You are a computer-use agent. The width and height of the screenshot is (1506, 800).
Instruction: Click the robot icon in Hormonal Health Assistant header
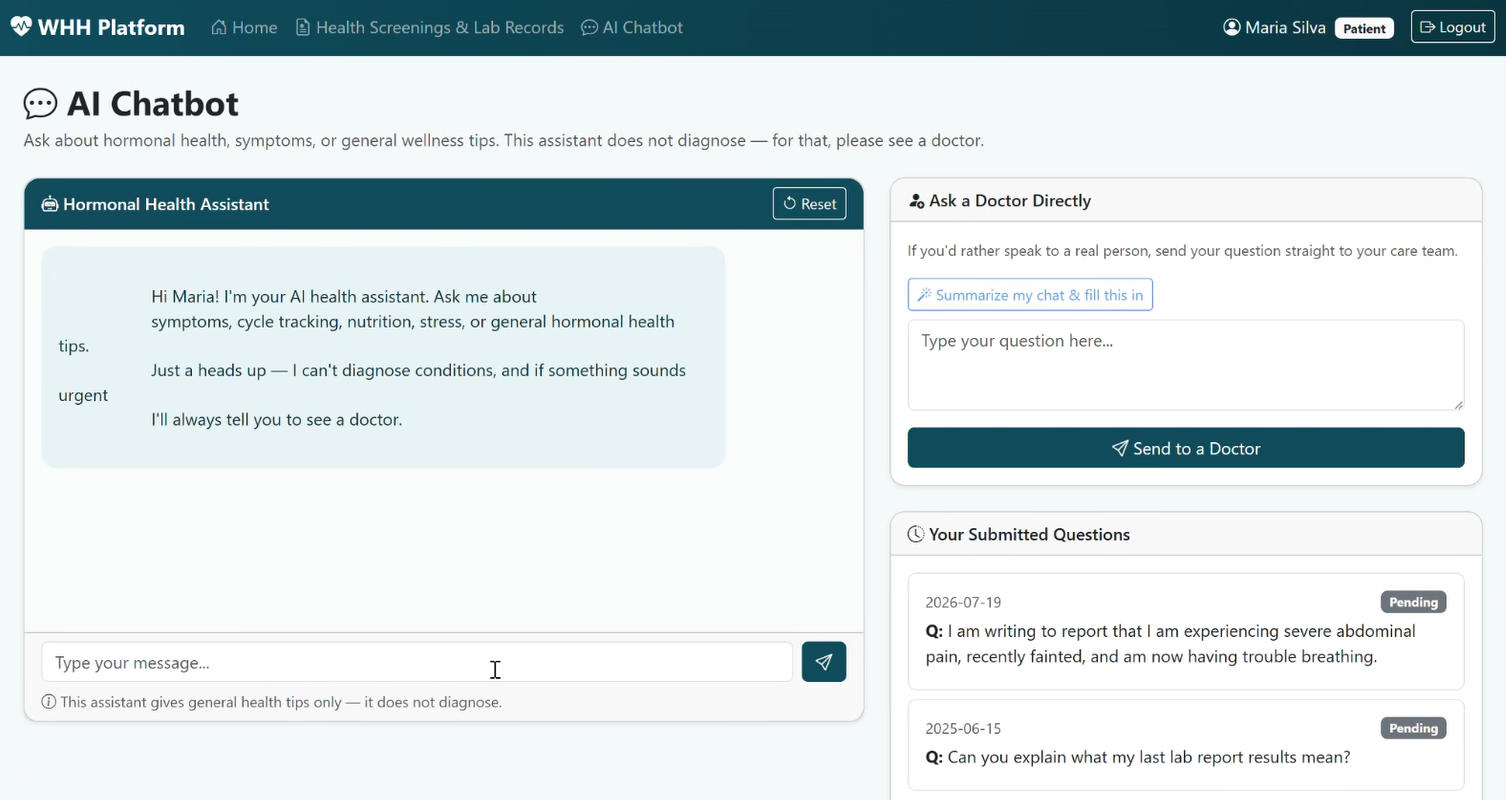50,204
